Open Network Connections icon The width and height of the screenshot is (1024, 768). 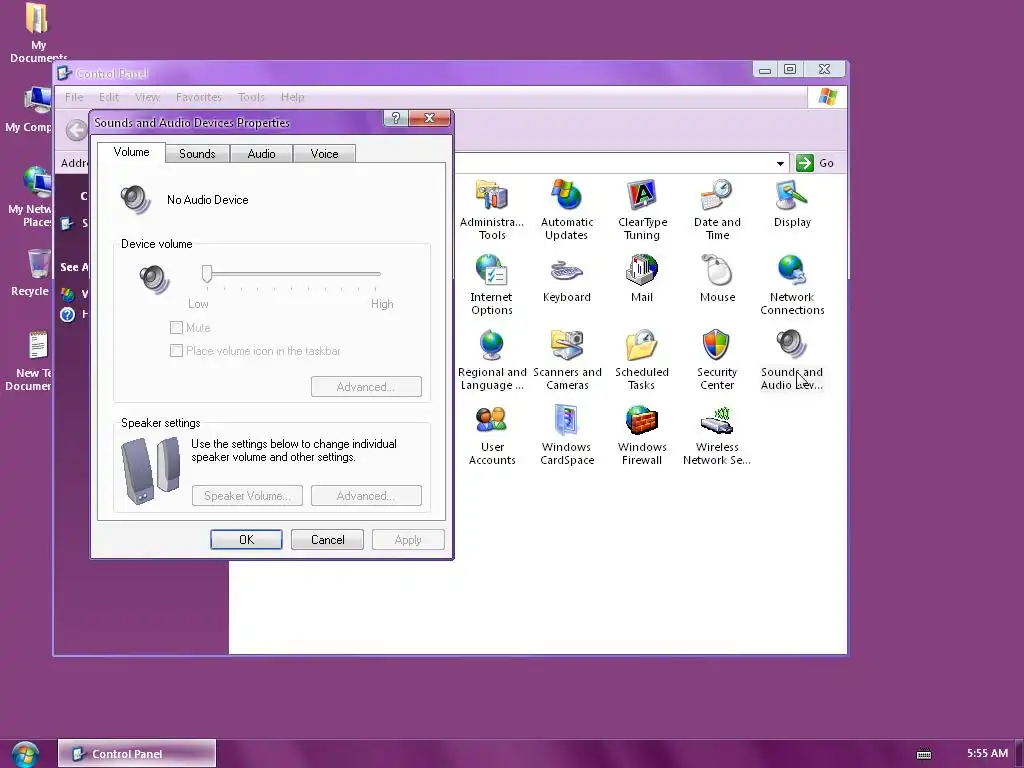click(x=792, y=285)
